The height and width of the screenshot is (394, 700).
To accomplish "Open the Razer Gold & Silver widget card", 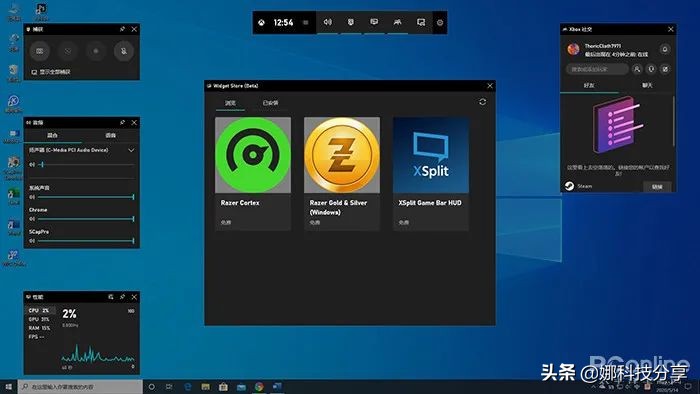I will tap(342, 174).
